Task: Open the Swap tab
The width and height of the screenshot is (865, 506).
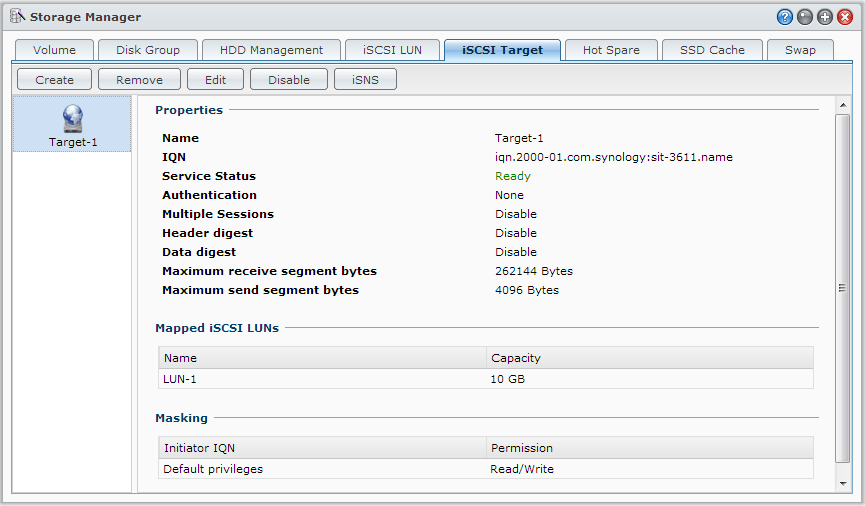Action: pyautogui.click(x=800, y=50)
